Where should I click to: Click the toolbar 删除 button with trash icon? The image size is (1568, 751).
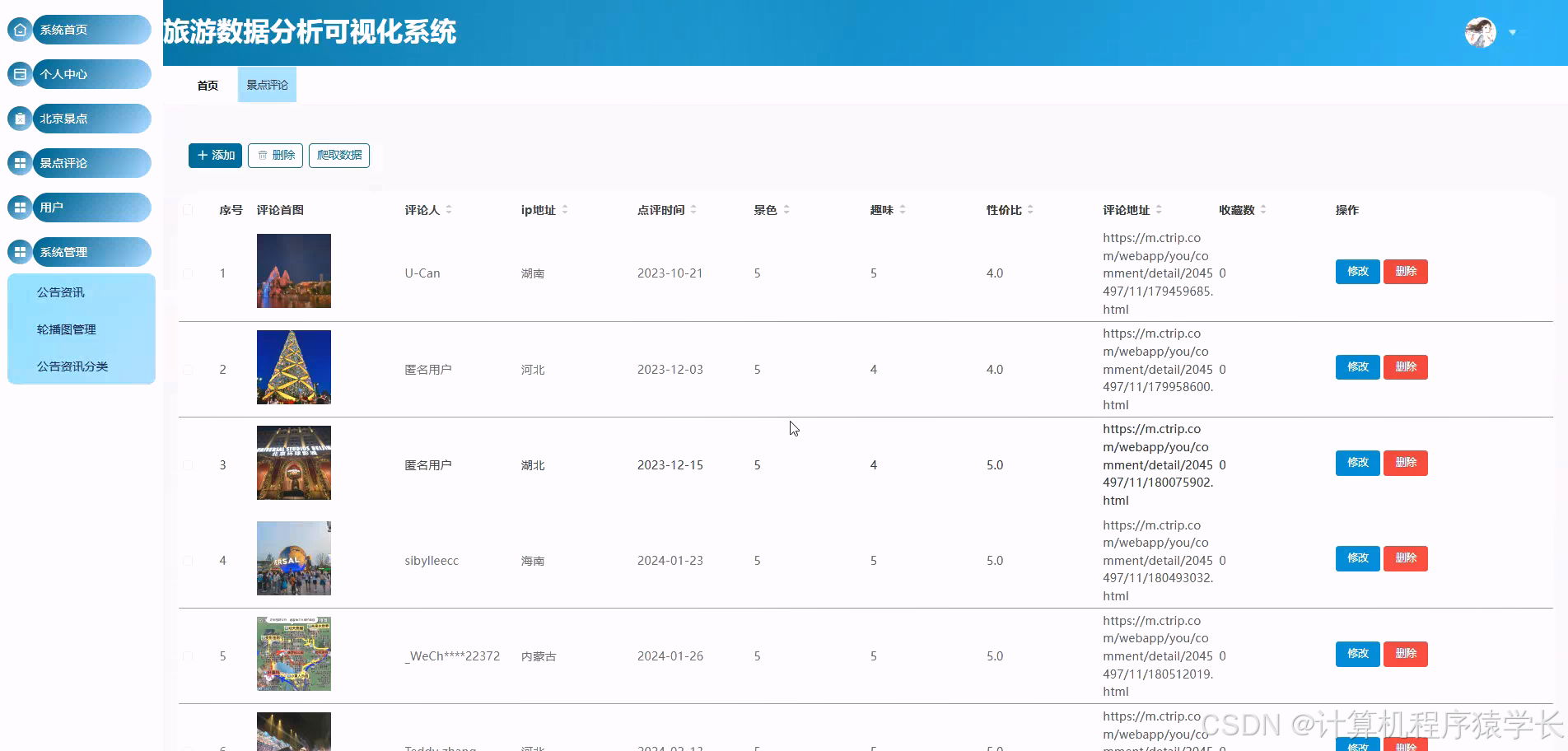coord(276,155)
